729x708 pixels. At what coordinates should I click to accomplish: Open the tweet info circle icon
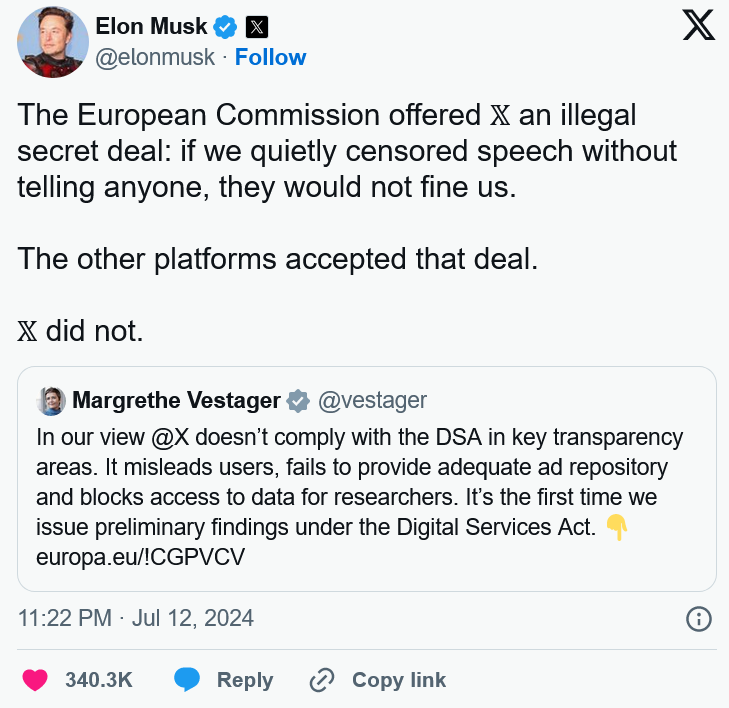[x=698, y=619]
